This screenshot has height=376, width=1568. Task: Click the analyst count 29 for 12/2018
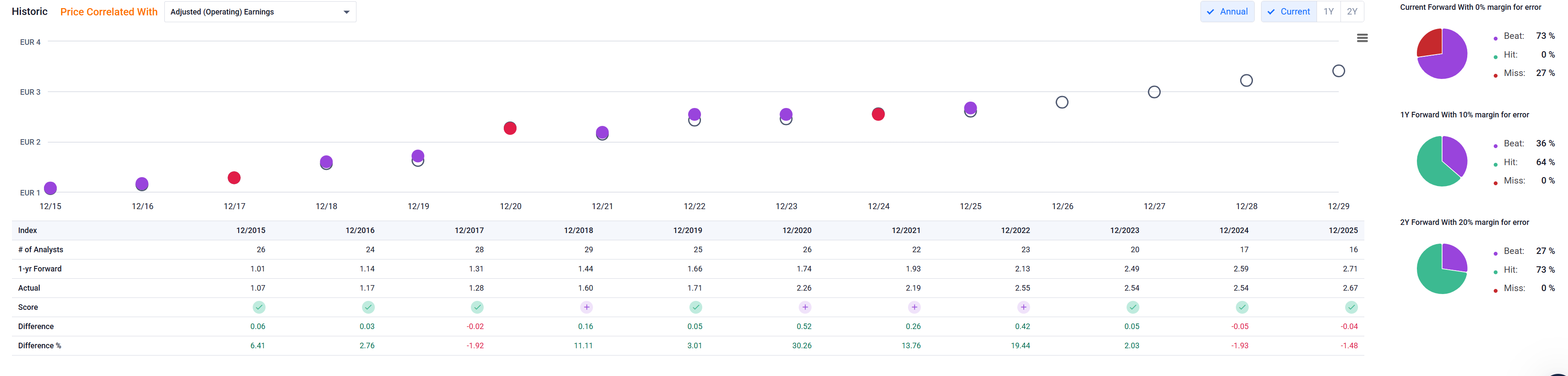(x=589, y=249)
